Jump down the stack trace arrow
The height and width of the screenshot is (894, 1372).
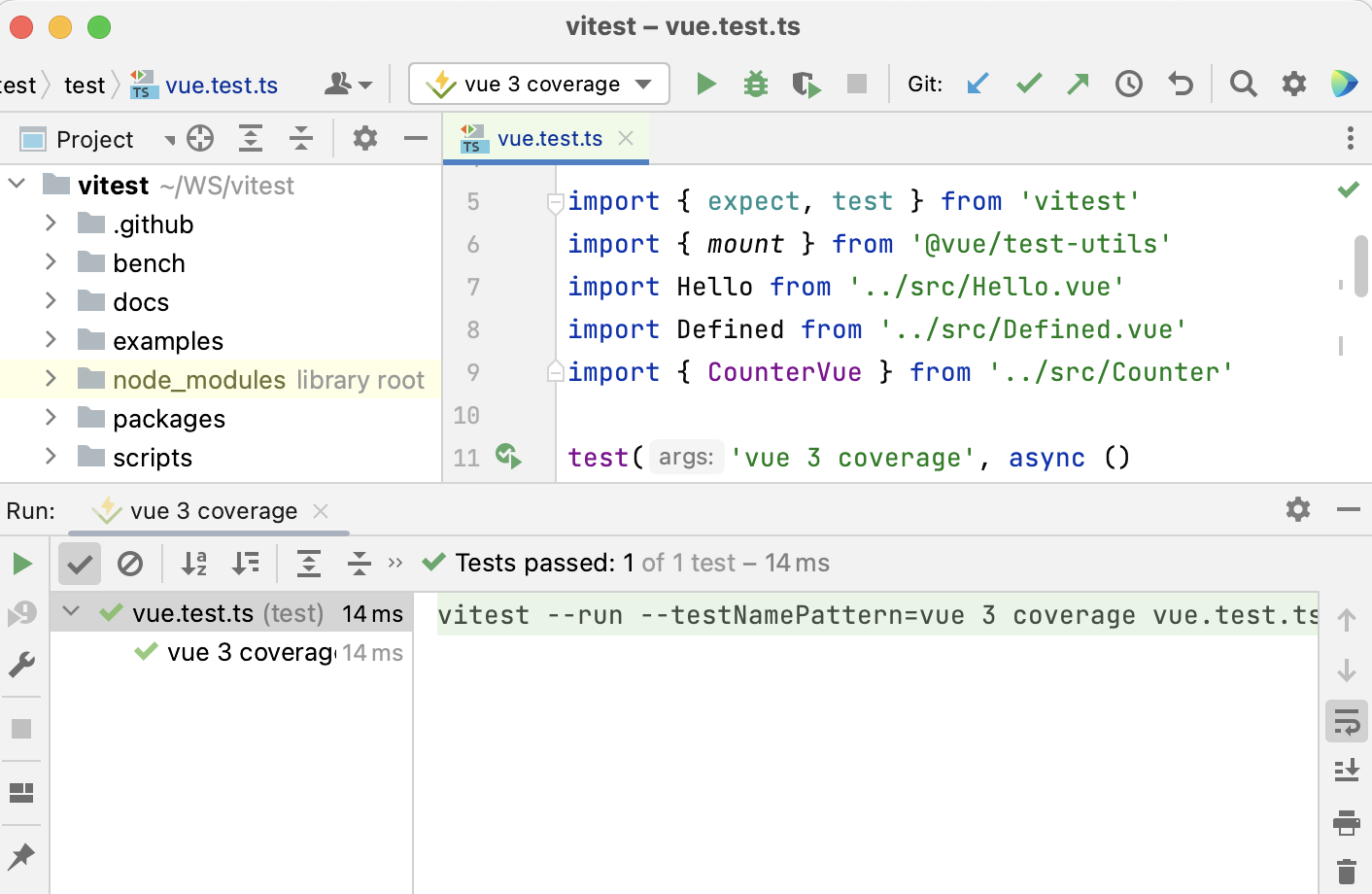[1347, 670]
